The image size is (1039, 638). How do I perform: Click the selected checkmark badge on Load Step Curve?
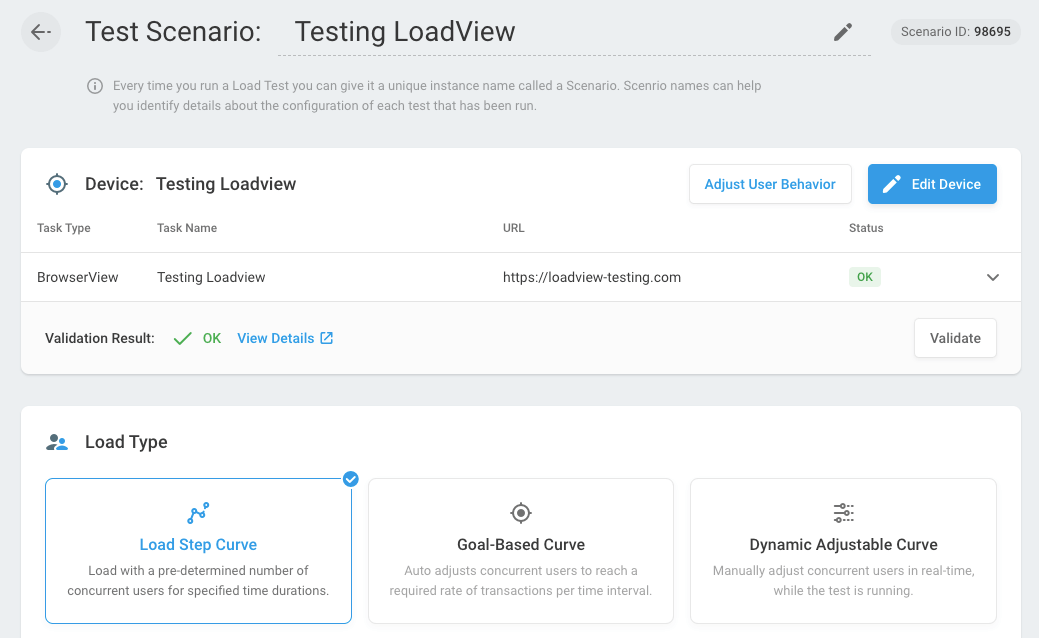351,479
